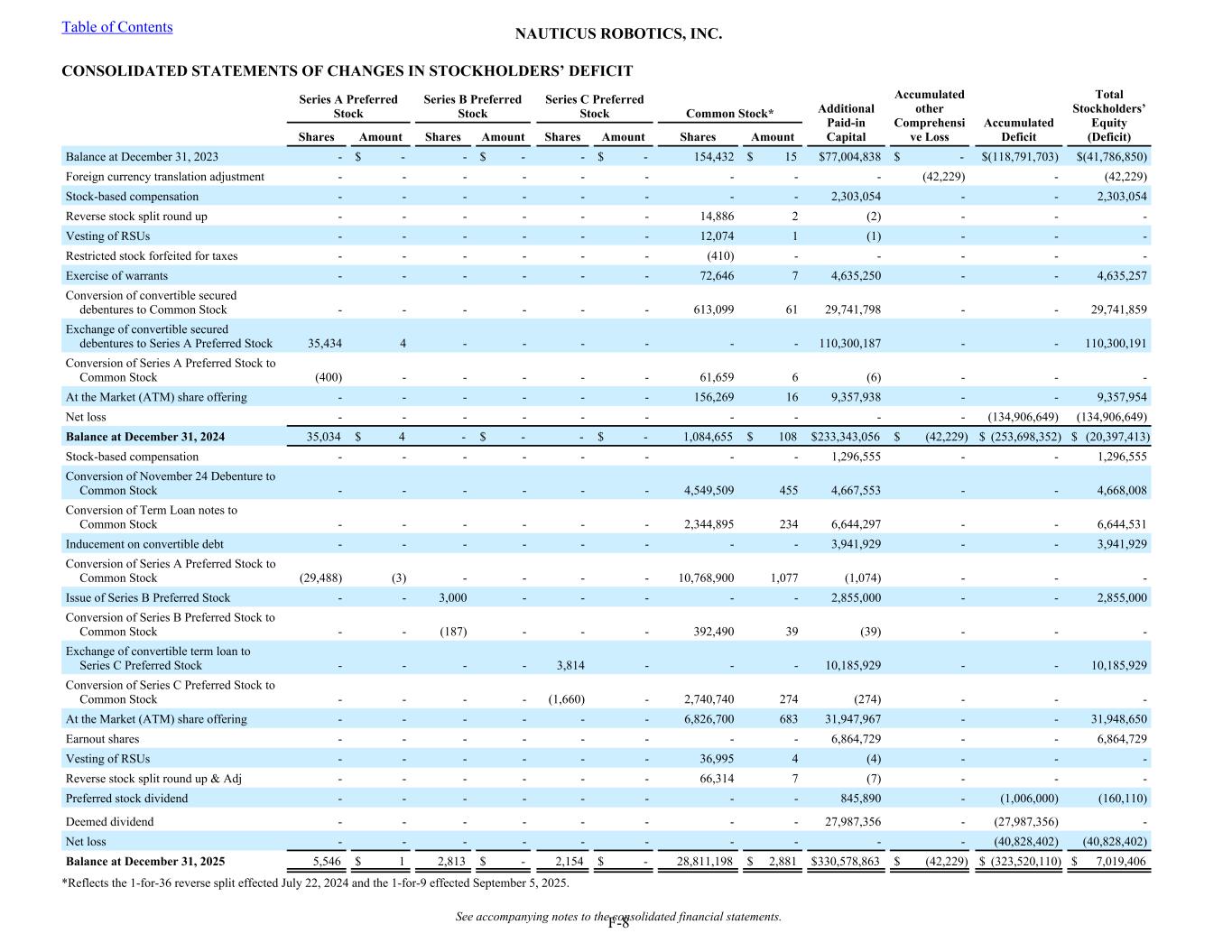Select the Series A Preferred Stock column header

347,106
